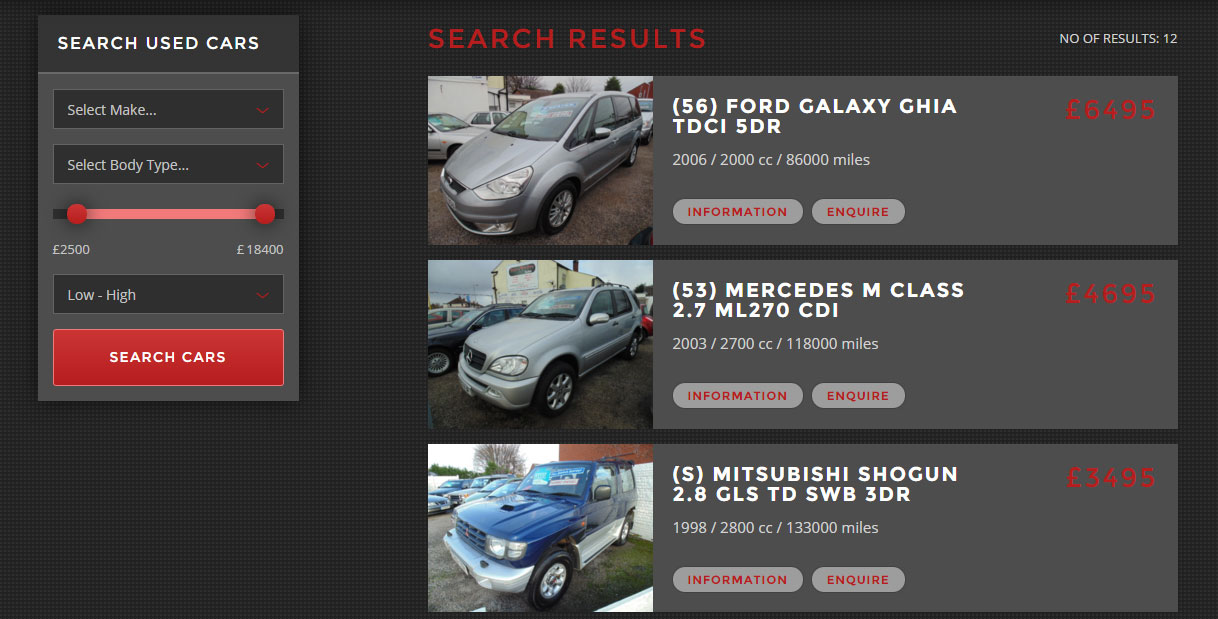Open Information for the Mitsubishi Shogun
This screenshot has height=619, width=1218.
tap(737, 579)
